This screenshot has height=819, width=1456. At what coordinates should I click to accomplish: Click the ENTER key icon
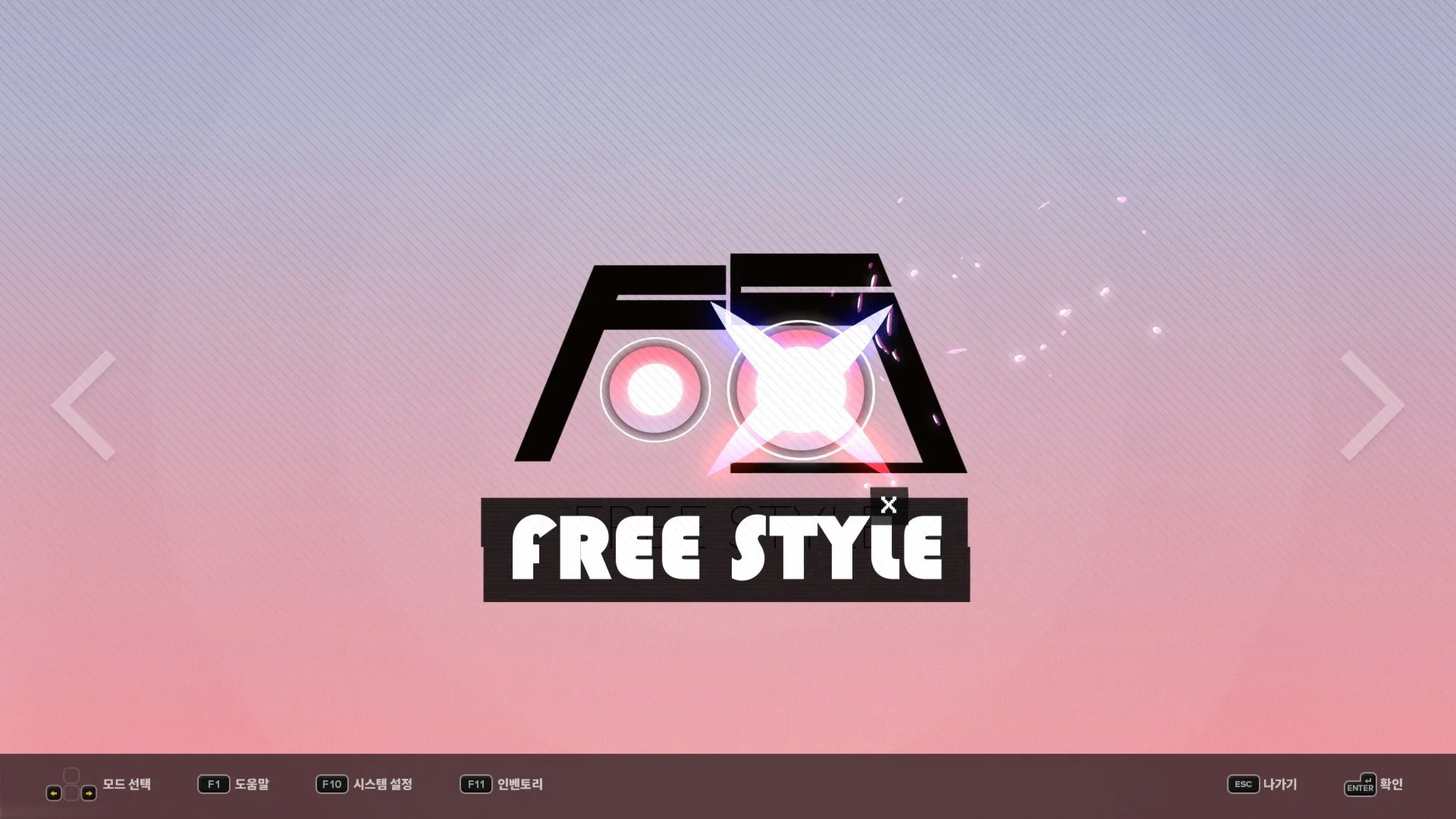click(1360, 786)
